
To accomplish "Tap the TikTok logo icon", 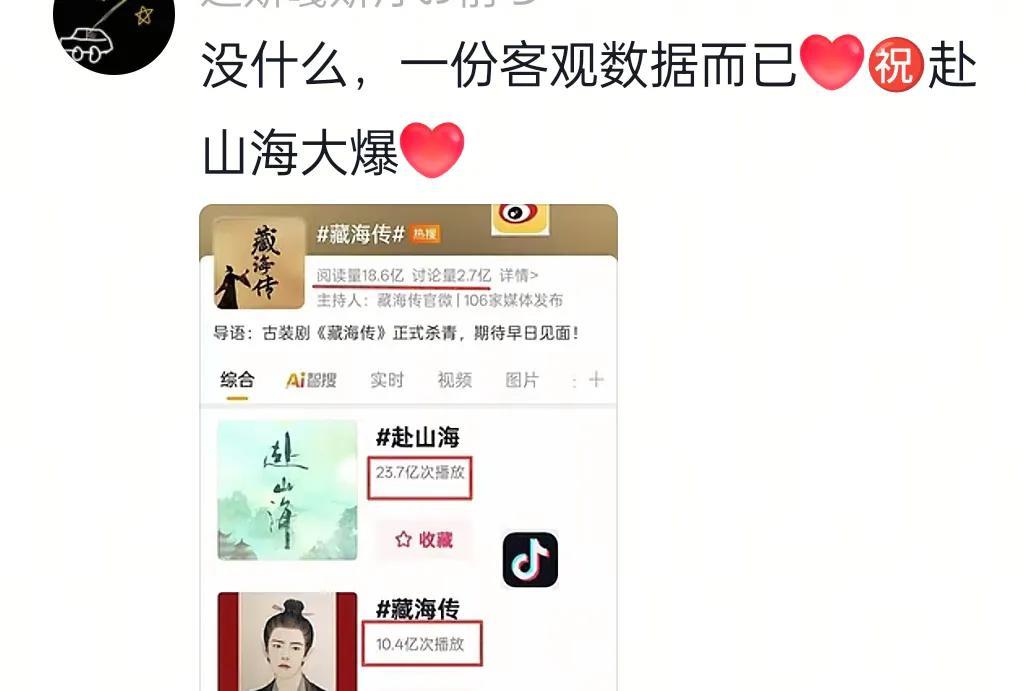I will coord(530,559).
